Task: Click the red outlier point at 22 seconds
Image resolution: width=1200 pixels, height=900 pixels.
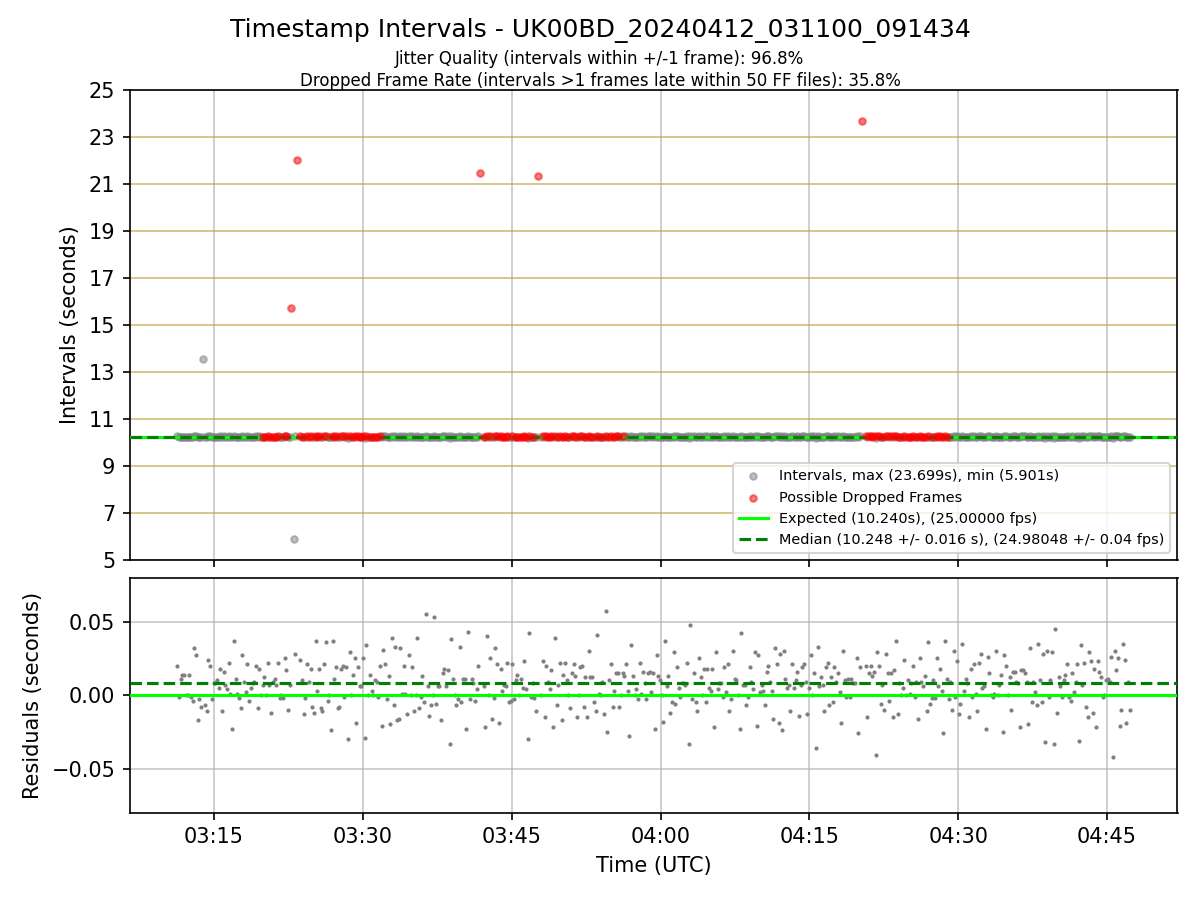Action: pyautogui.click(x=297, y=160)
